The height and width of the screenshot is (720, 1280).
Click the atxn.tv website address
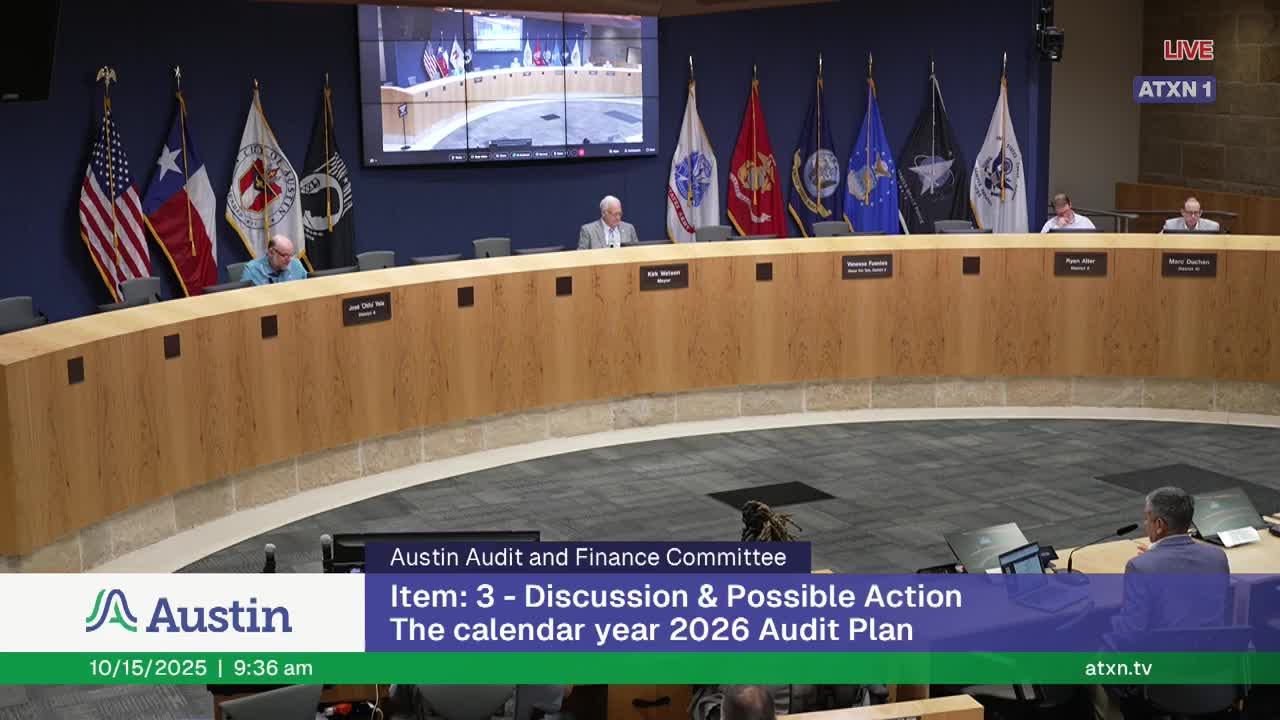click(1118, 668)
